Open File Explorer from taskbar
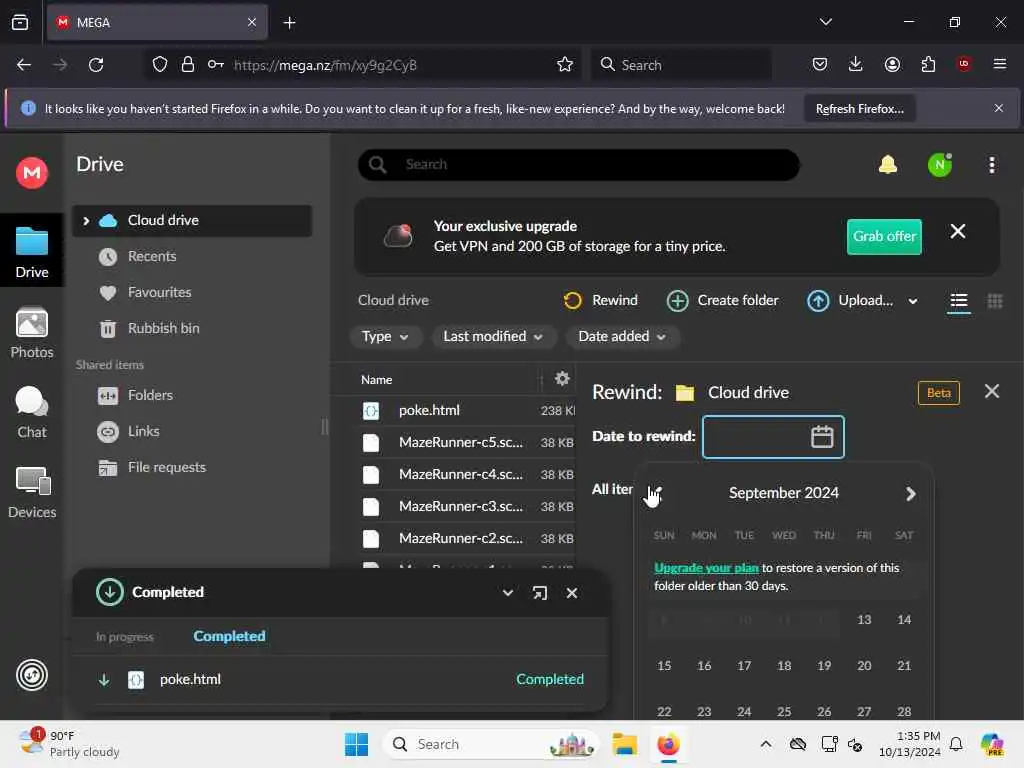Viewport: 1024px width, 768px height. click(x=624, y=744)
